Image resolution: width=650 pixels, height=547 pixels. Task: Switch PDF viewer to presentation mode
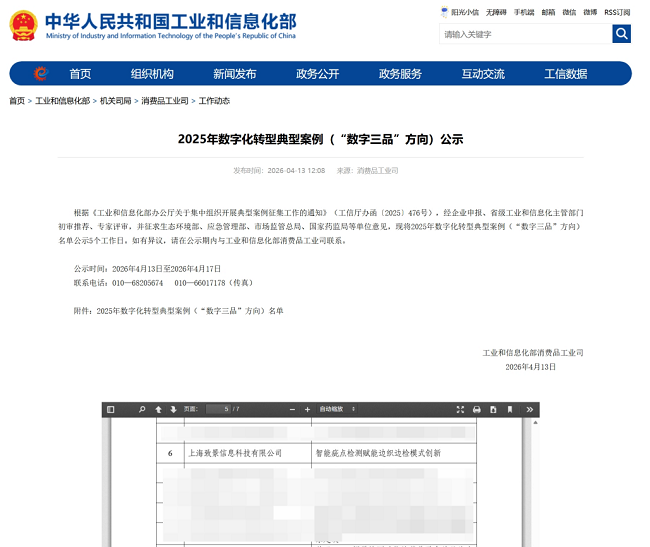(x=460, y=409)
